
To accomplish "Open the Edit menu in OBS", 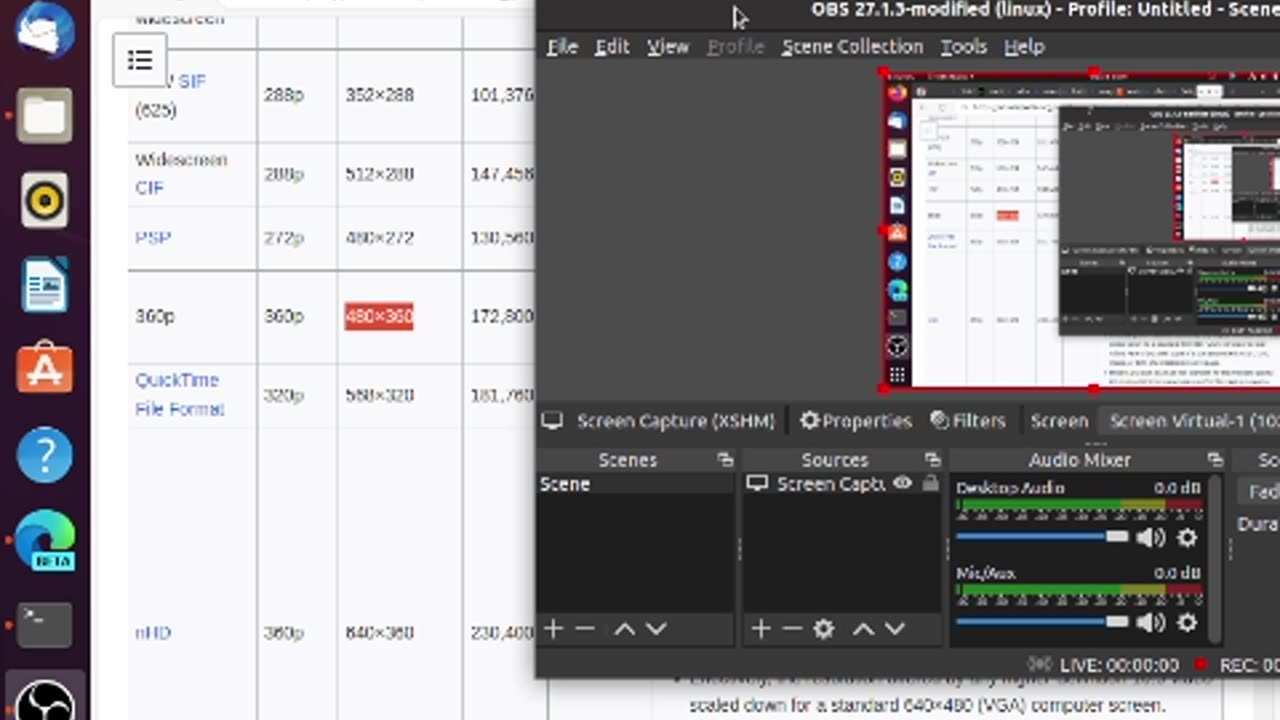I will [612, 47].
